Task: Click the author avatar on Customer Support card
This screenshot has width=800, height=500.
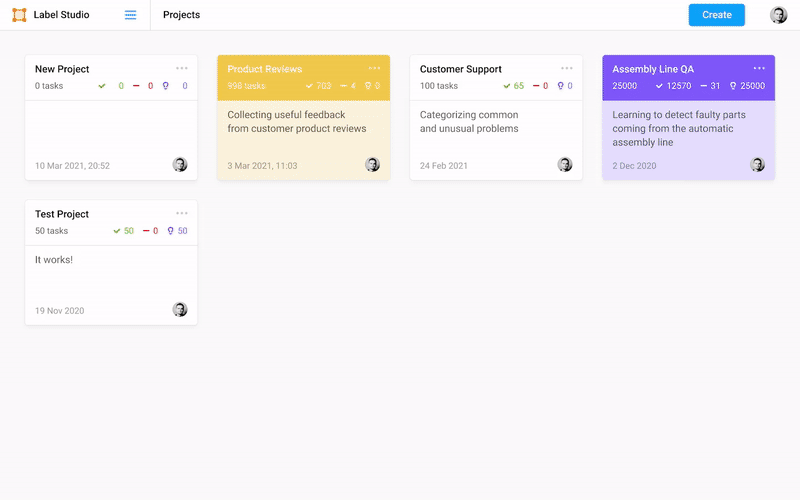Action: point(565,164)
